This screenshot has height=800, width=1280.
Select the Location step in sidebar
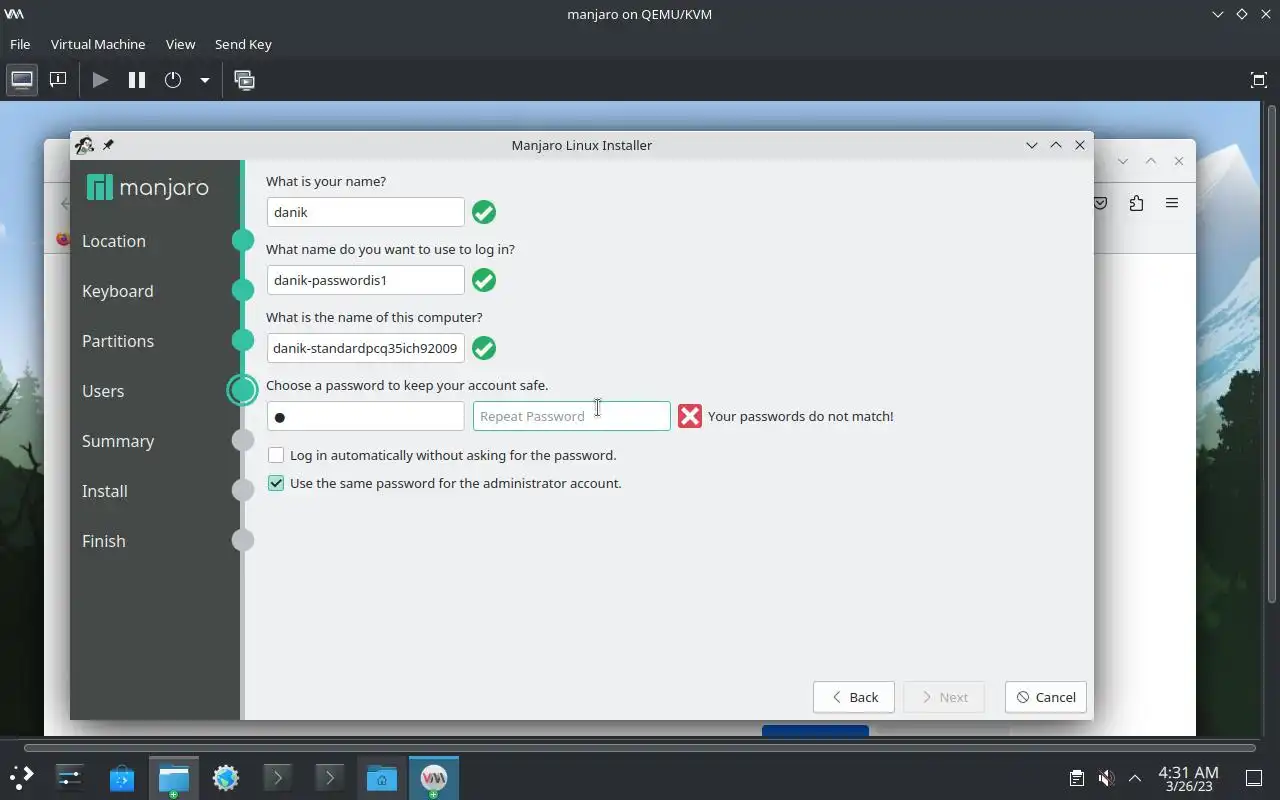pos(114,241)
